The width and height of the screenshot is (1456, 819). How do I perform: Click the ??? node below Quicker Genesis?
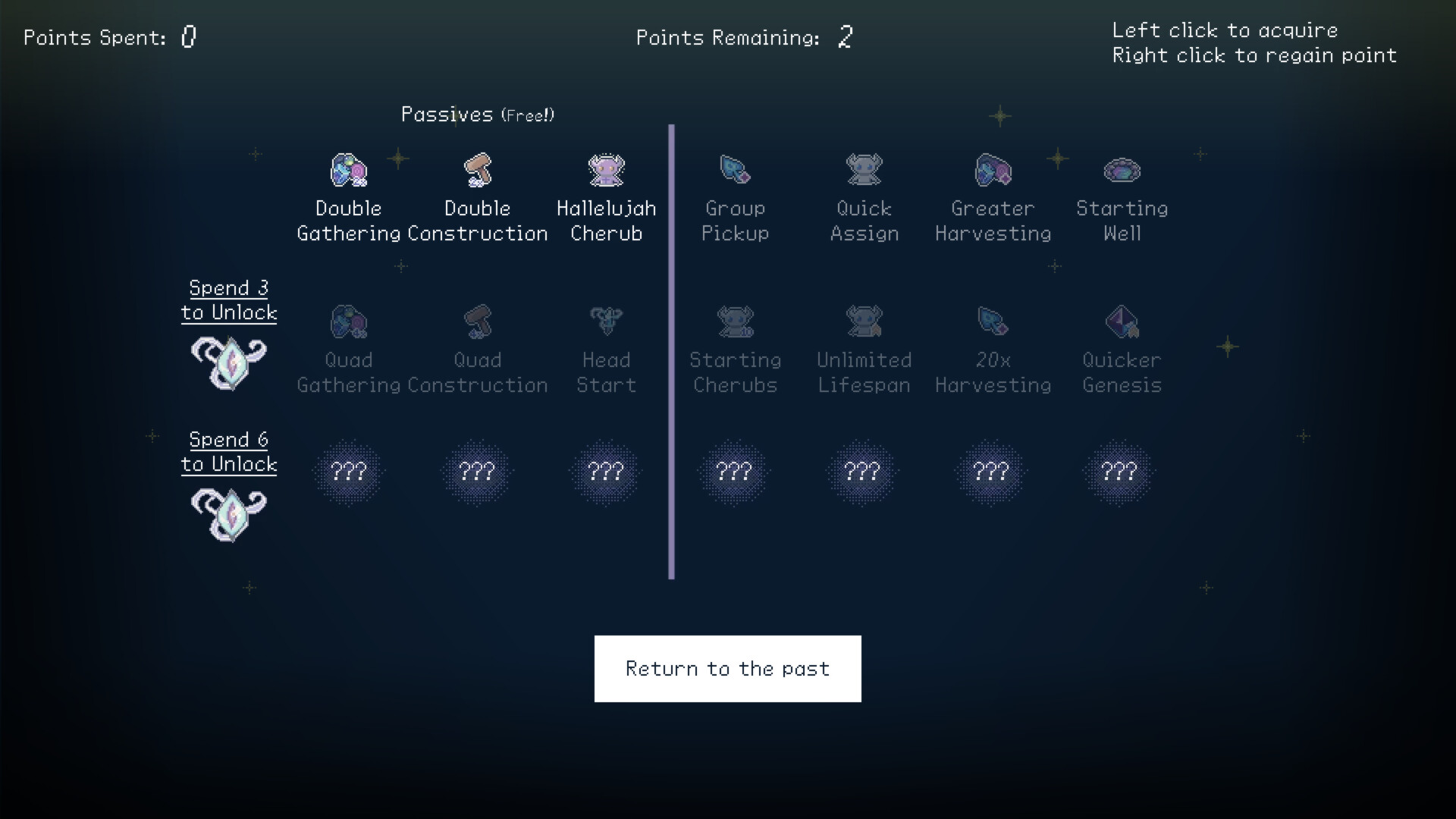pos(1119,472)
